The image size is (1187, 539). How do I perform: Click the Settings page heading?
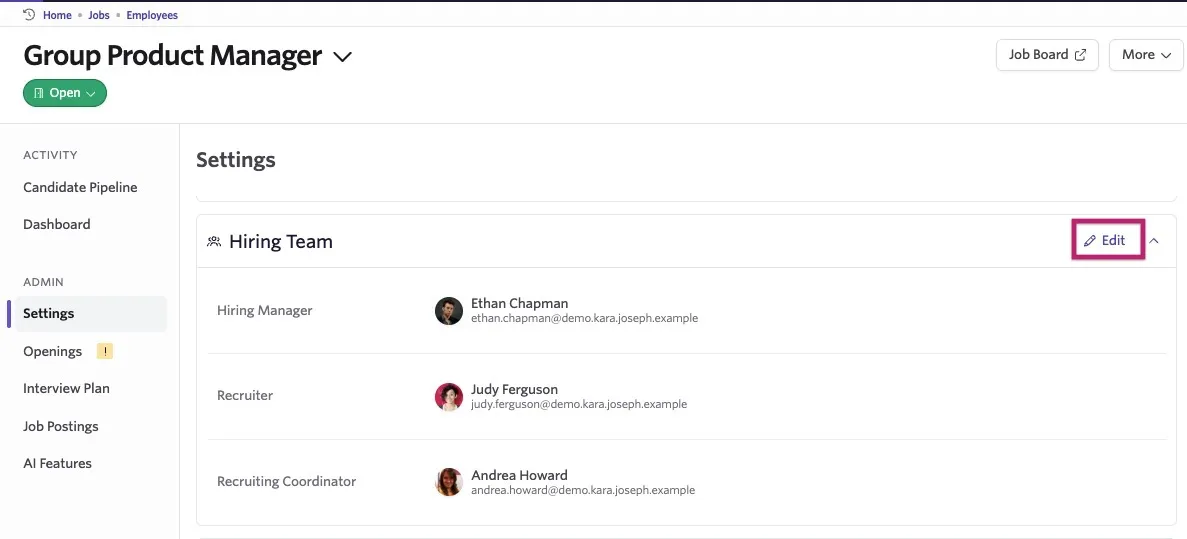pos(236,160)
